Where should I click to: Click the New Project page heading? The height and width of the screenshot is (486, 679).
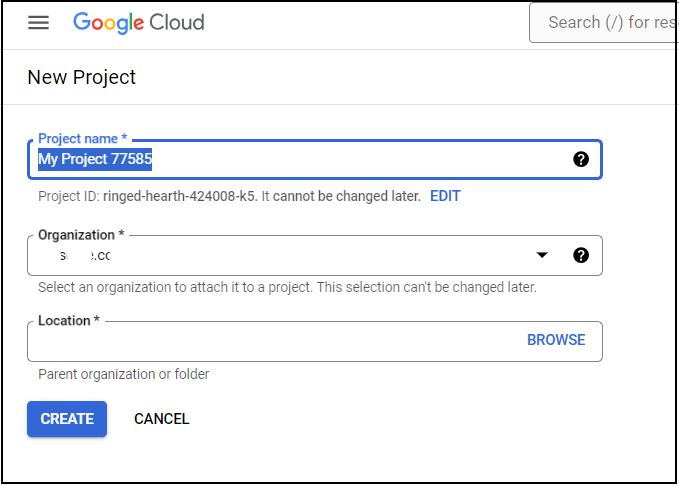(81, 78)
